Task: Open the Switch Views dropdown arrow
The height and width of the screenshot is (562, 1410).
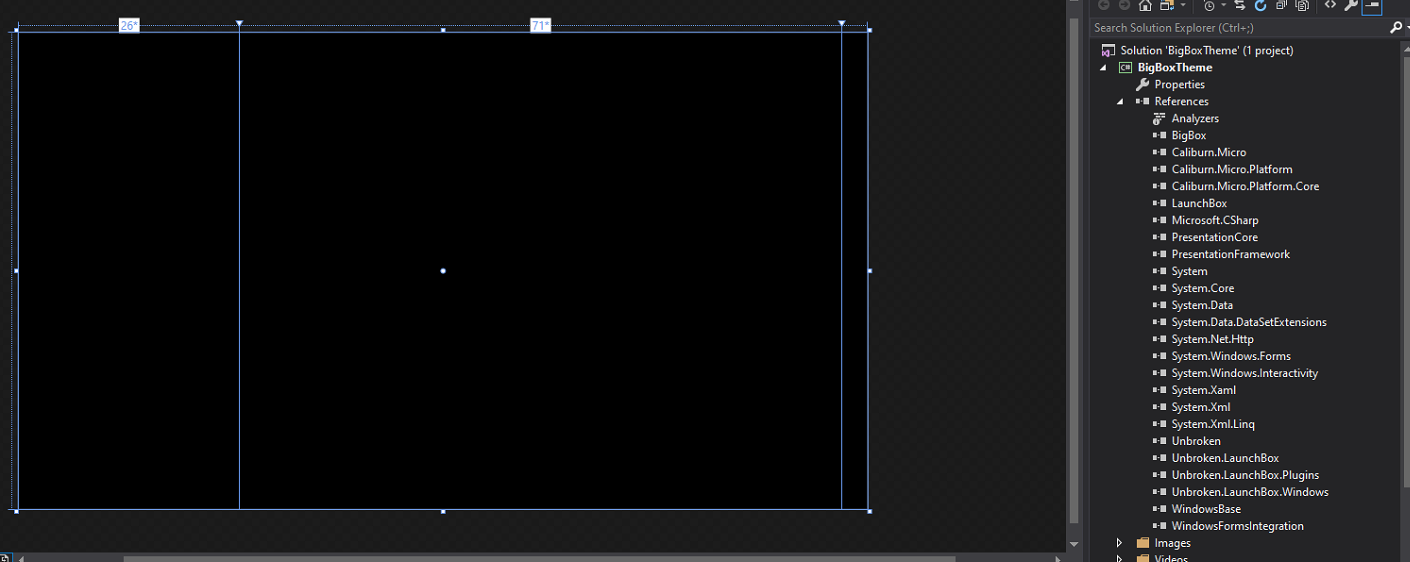Action: [1183, 5]
